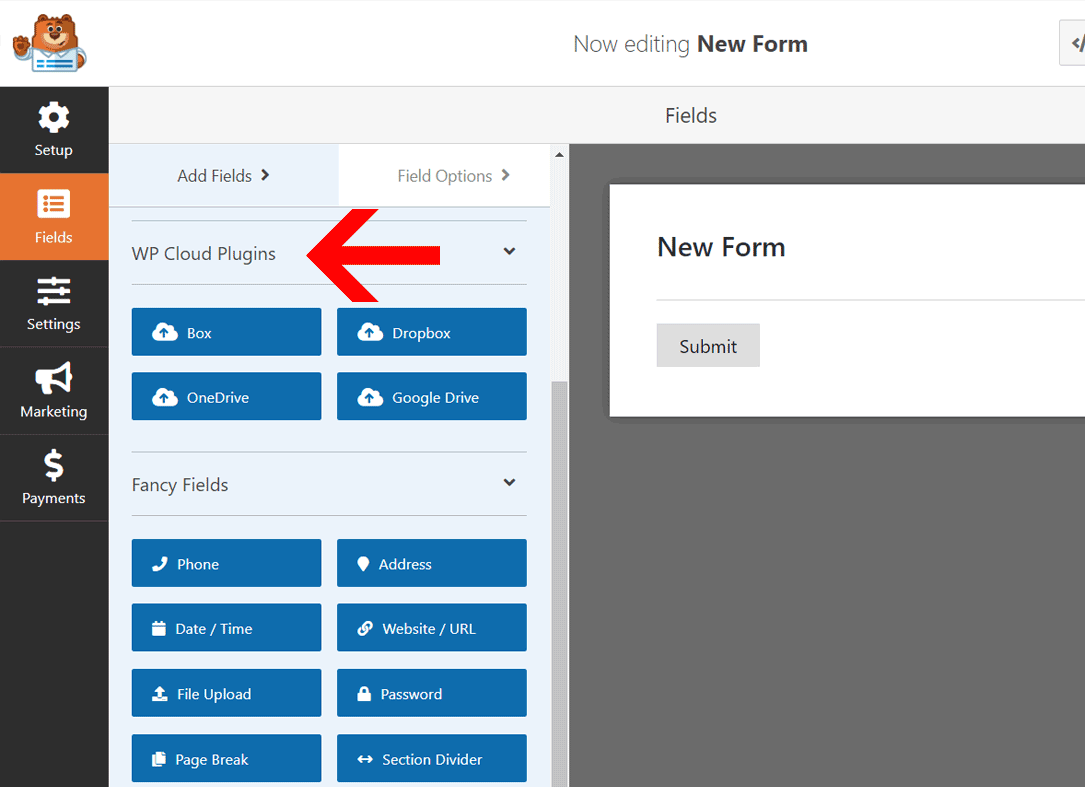Click the upload tray icon on File Upload
The width and height of the screenshot is (1085, 787).
pos(160,693)
